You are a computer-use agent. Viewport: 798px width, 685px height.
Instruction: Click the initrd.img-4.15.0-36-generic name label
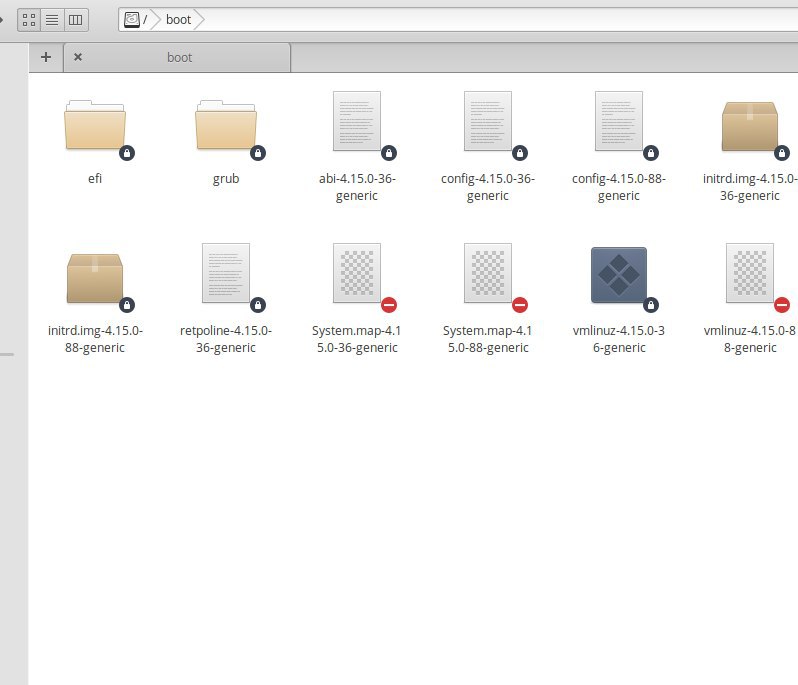point(750,187)
